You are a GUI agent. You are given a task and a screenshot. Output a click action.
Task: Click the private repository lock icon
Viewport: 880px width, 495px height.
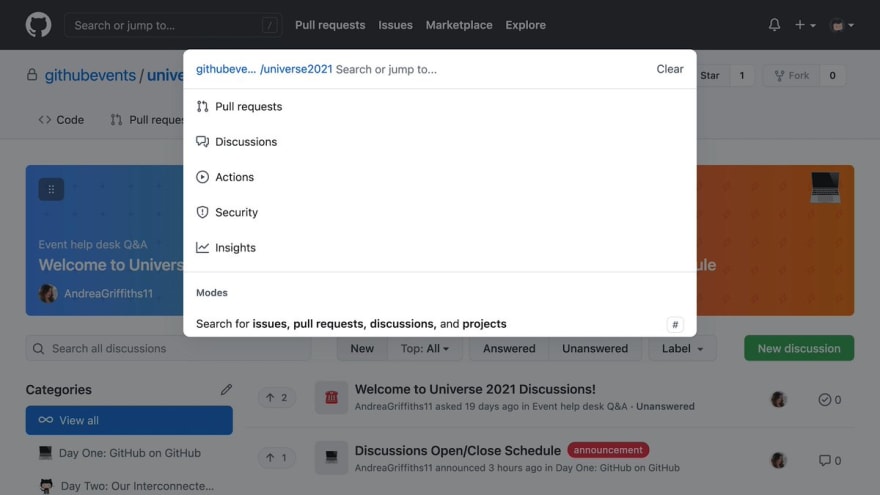32,75
